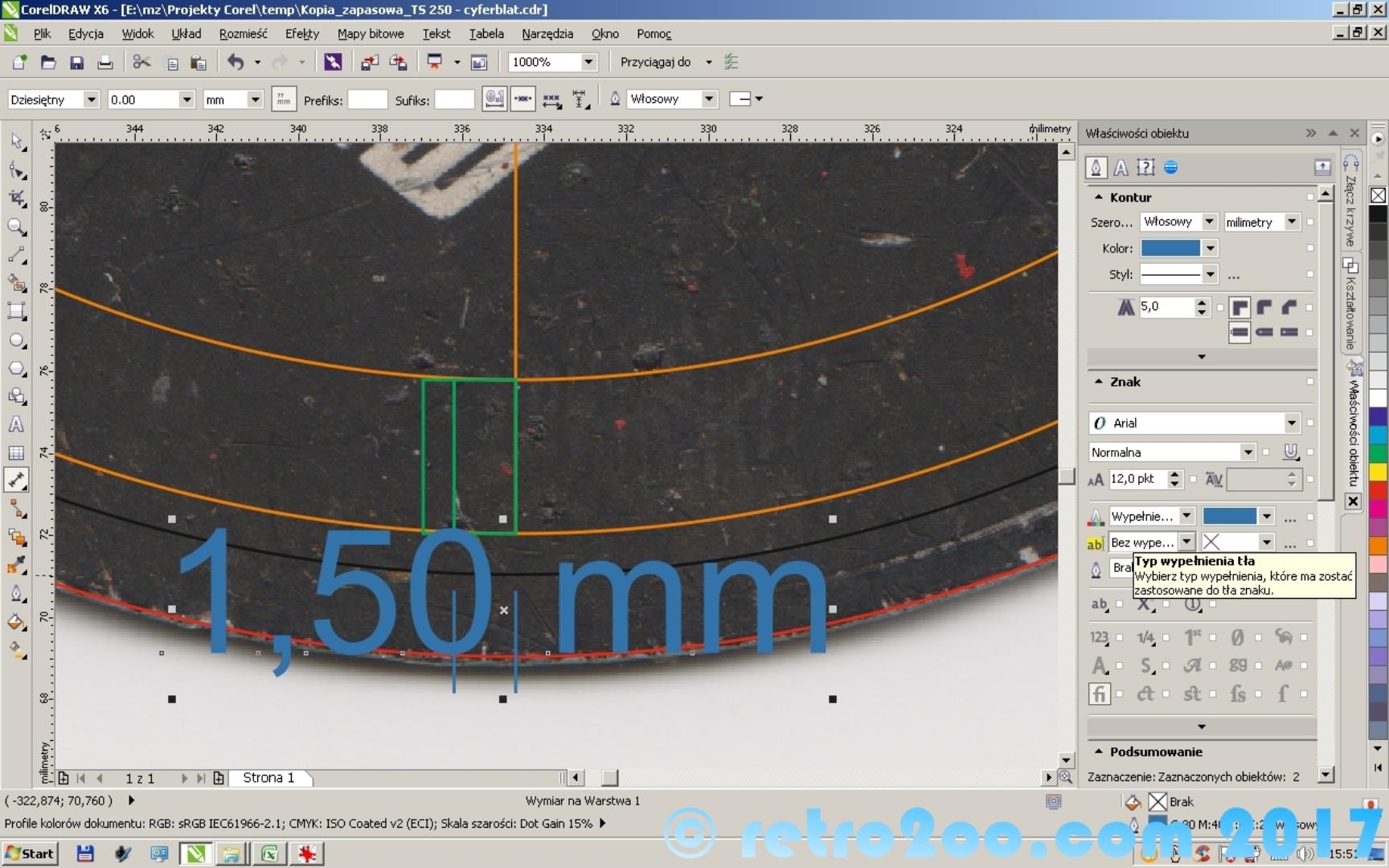Click the Undo arrow icon

coord(235,63)
